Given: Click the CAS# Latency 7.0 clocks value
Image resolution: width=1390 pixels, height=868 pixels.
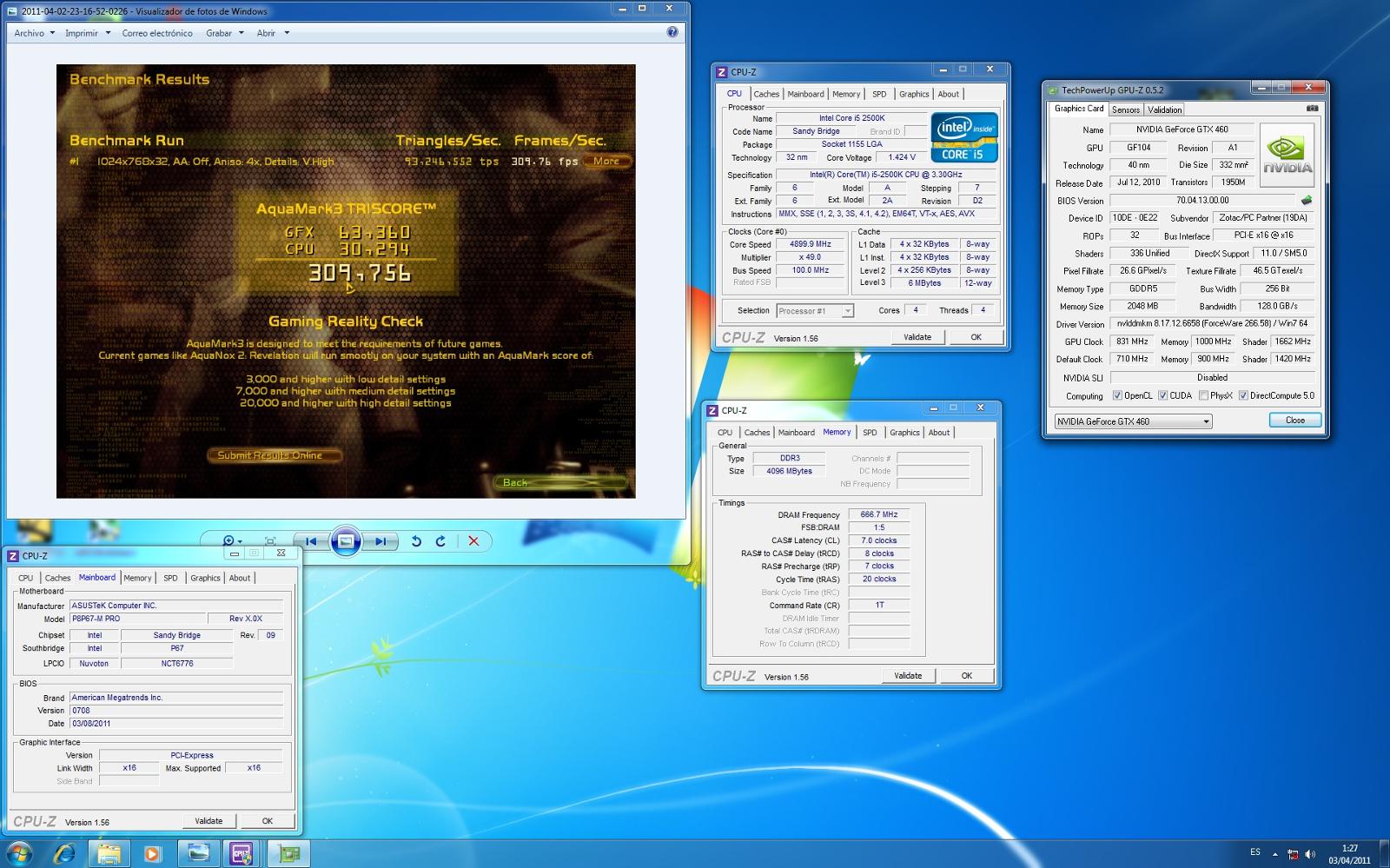Looking at the screenshot, I should [878, 540].
